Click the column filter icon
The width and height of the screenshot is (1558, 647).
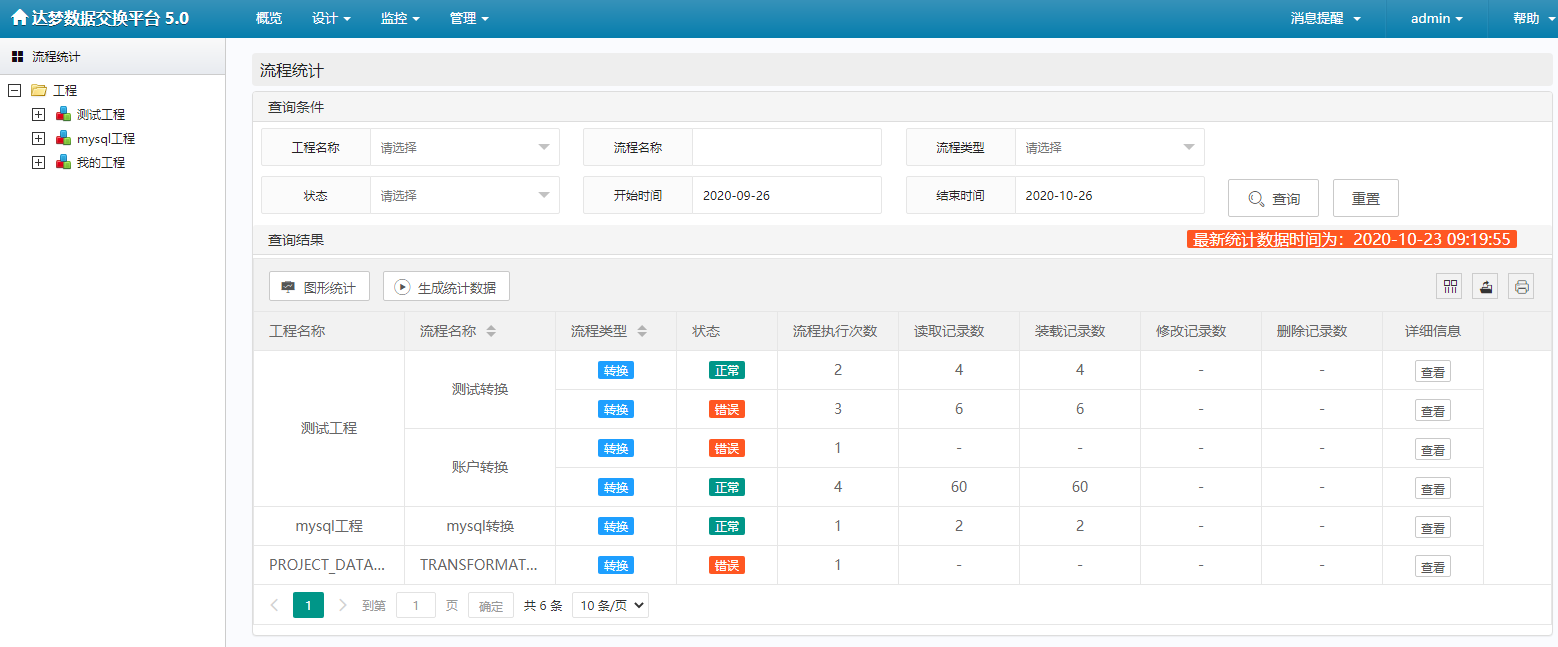[x=1449, y=287]
